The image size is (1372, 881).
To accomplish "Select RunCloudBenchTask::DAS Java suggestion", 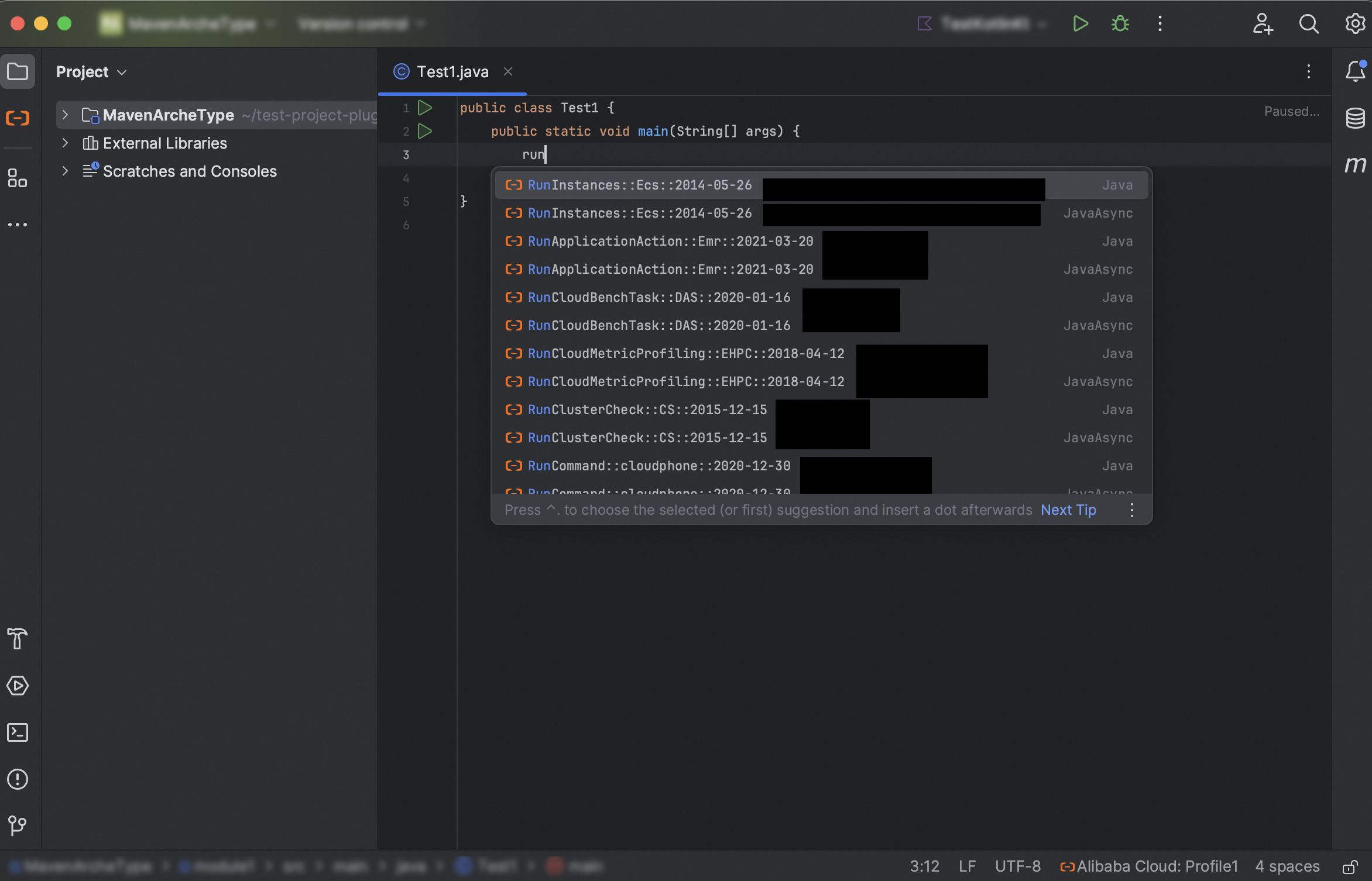I will (x=821, y=297).
